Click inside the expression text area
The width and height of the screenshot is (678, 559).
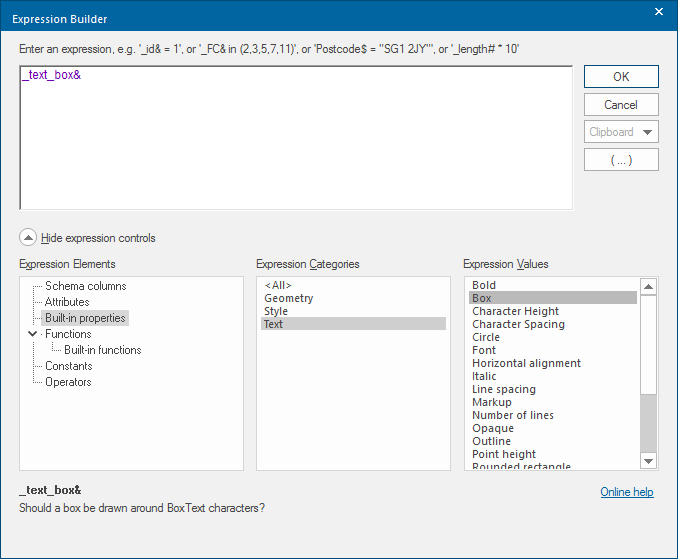click(296, 140)
